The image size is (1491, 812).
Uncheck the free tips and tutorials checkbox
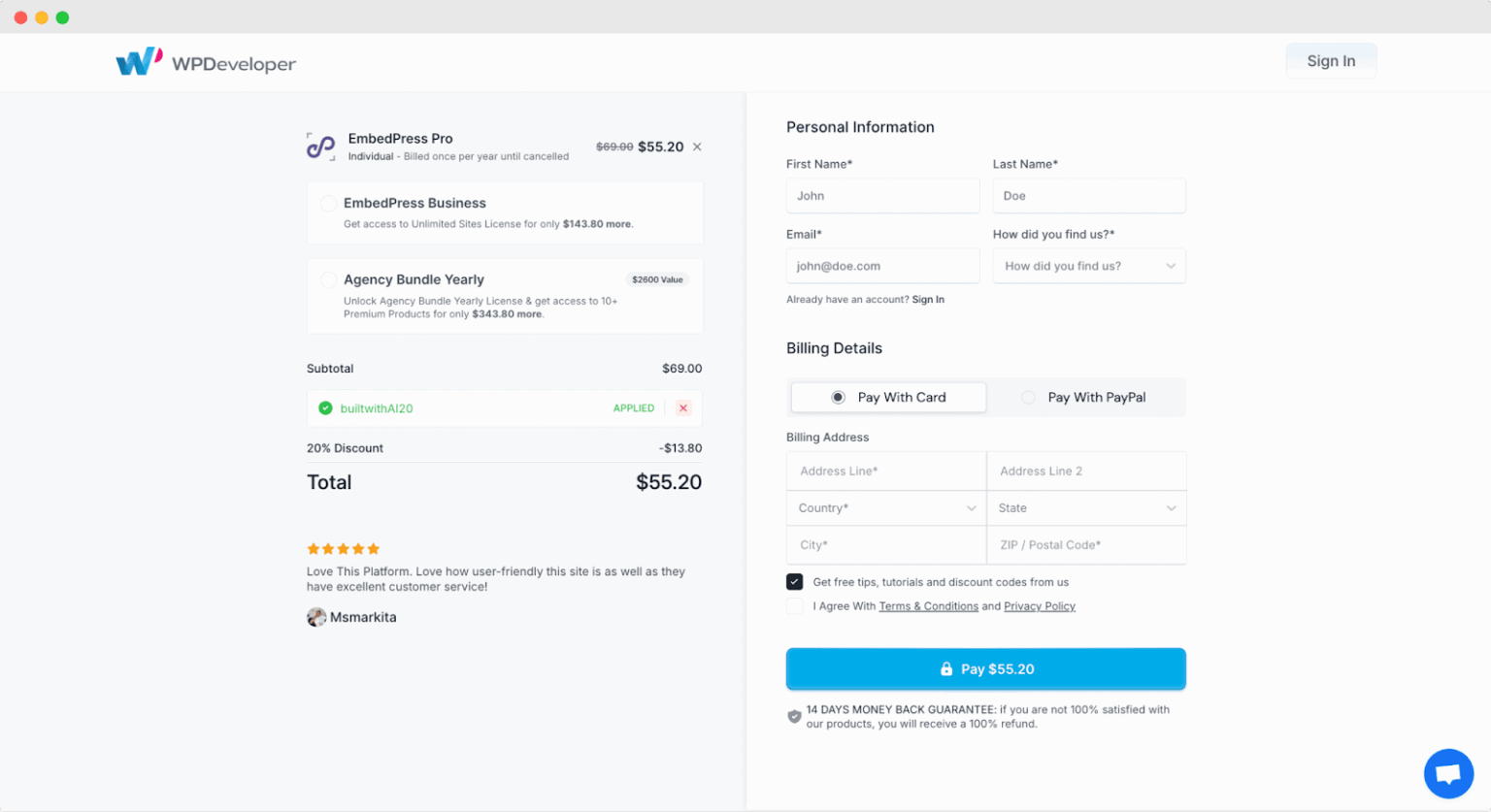point(795,582)
